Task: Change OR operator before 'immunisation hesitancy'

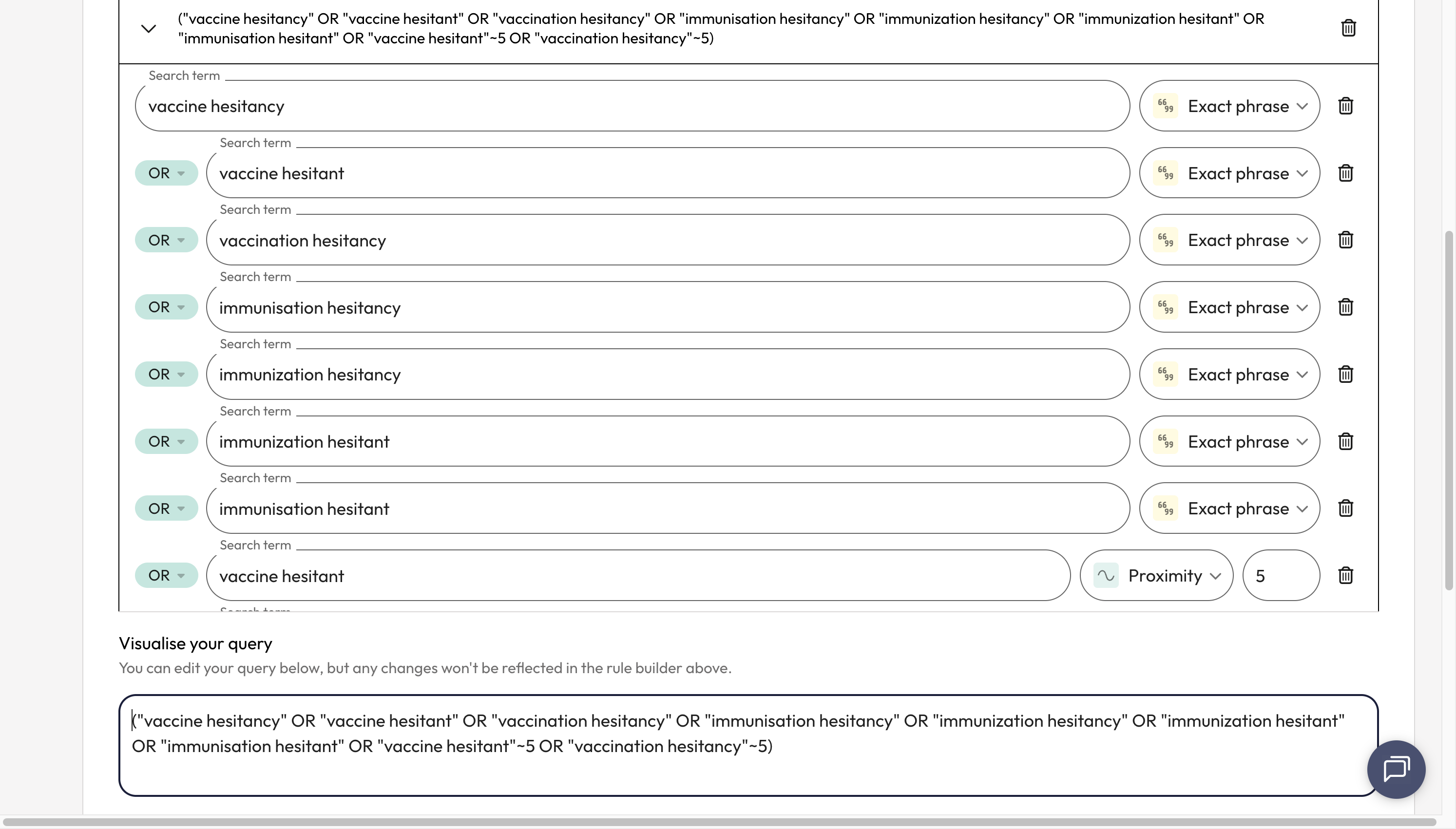Action: tap(166, 307)
